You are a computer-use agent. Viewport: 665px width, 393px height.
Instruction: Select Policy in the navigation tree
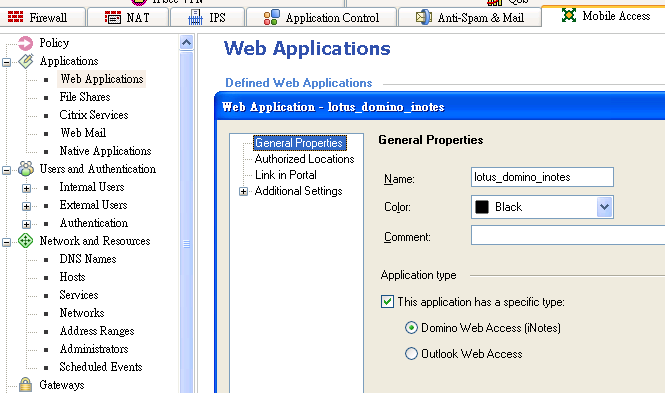tap(54, 43)
